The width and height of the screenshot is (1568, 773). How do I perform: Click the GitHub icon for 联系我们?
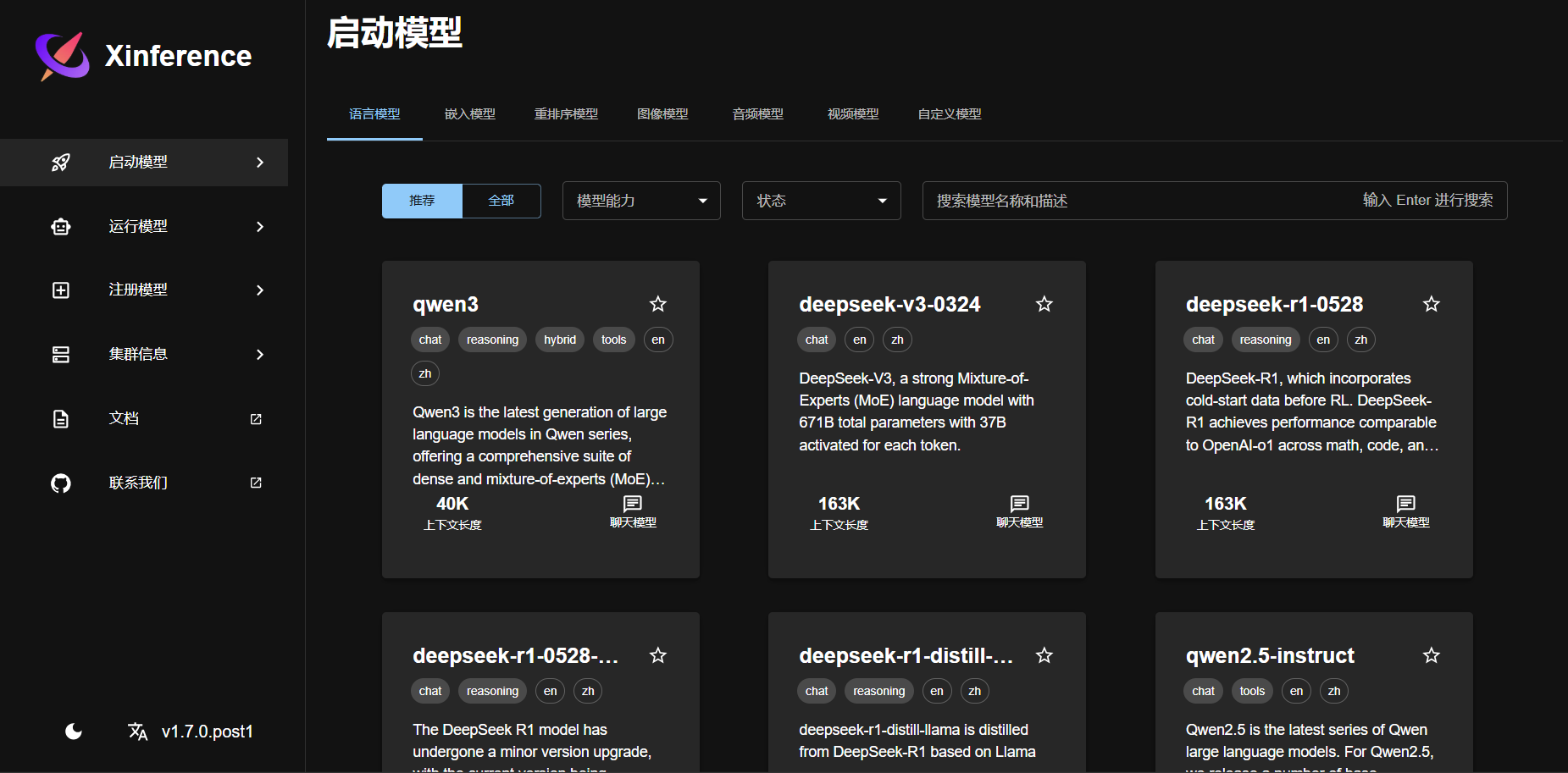[x=61, y=483]
